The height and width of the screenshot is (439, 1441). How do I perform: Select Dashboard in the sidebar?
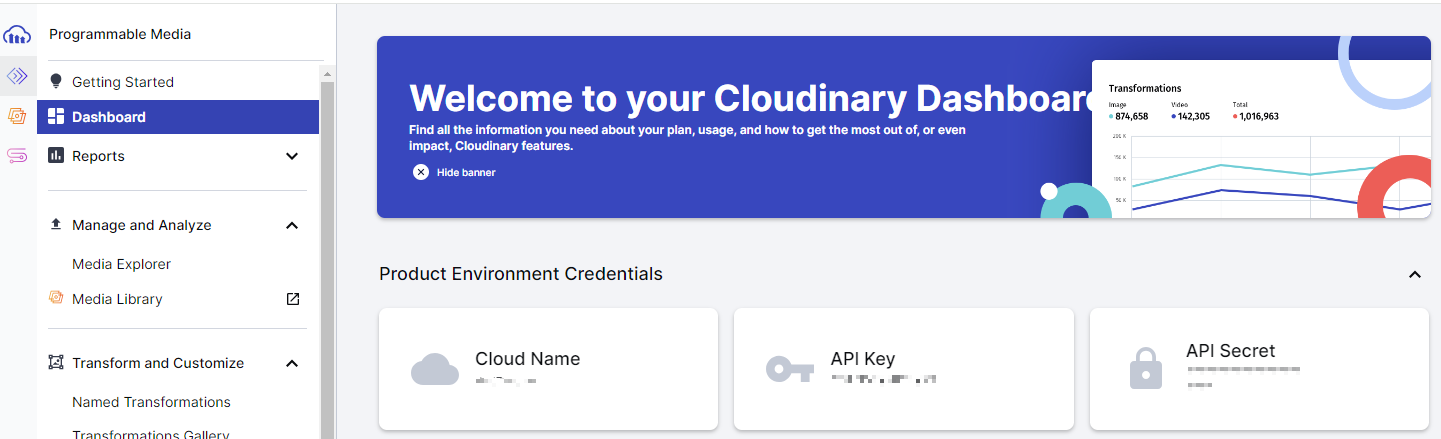point(178,117)
